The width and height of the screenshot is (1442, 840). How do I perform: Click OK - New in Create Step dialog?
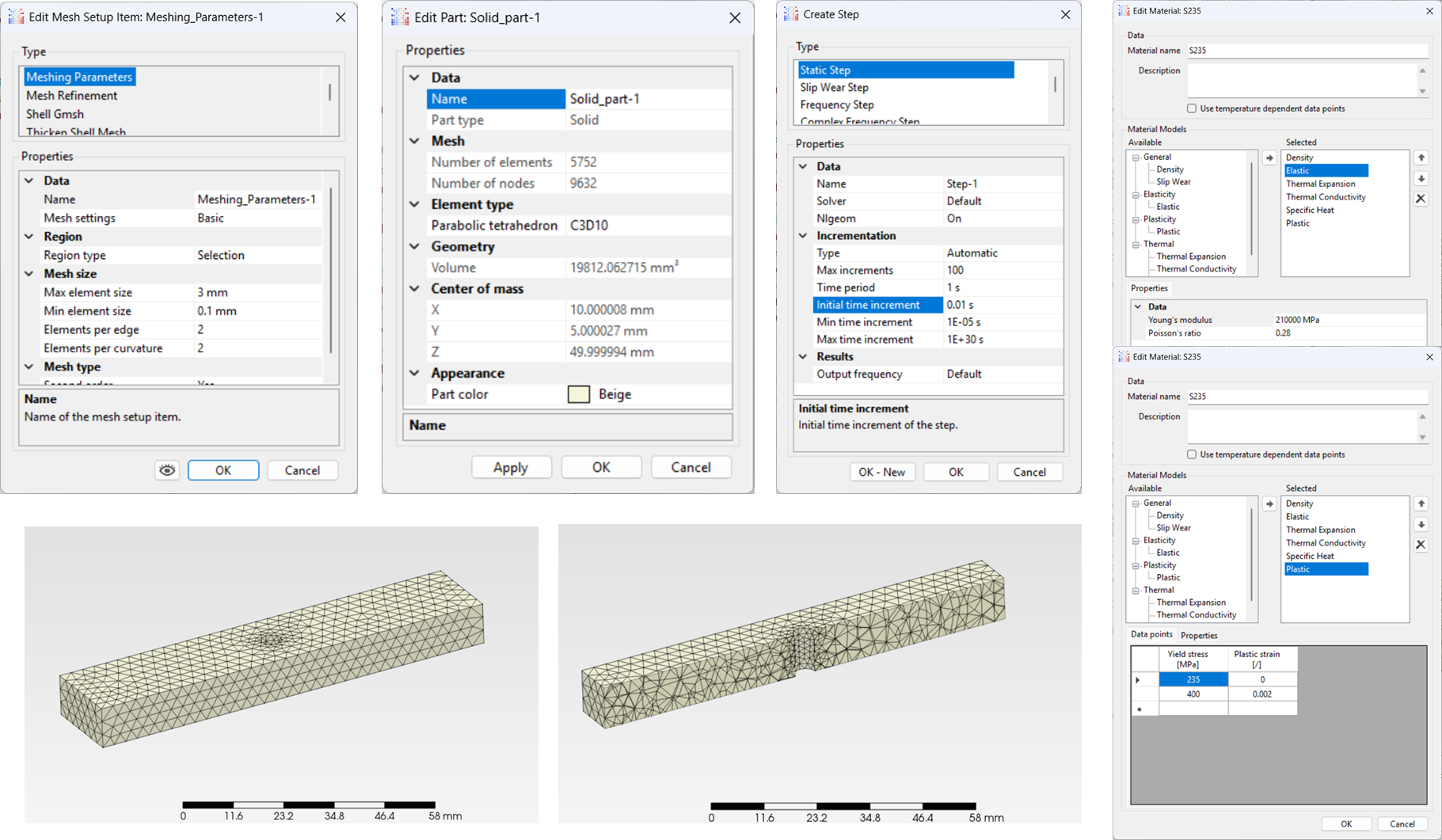tap(882, 473)
